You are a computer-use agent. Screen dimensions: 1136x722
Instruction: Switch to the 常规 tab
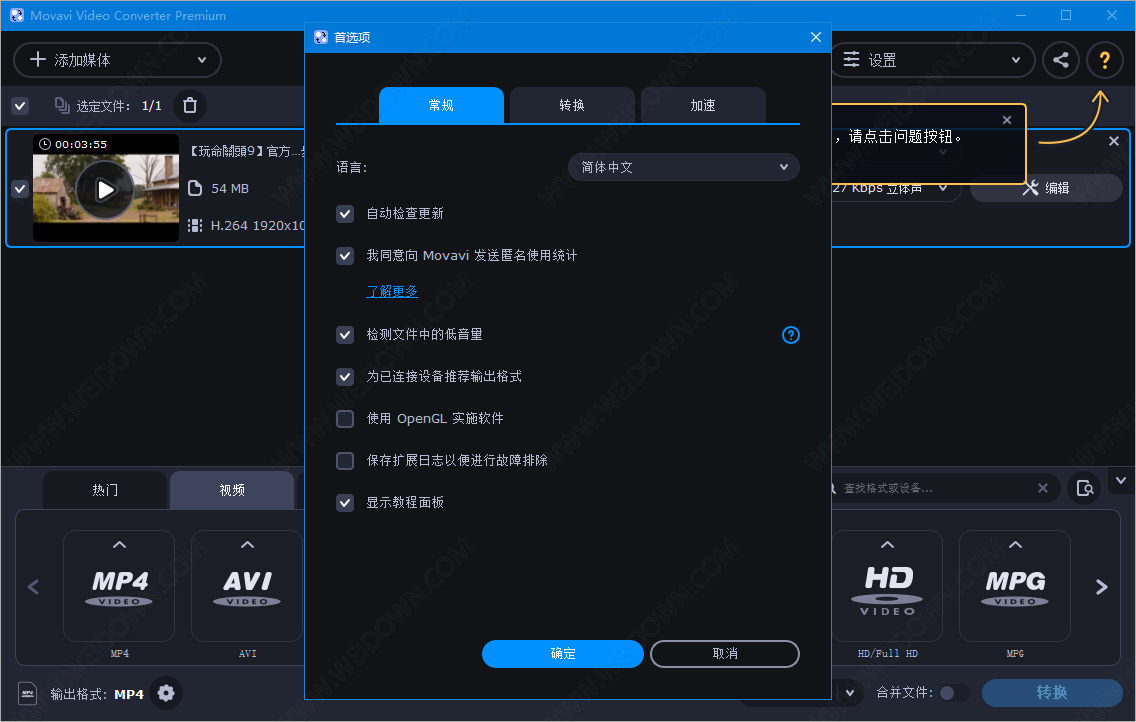click(441, 105)
